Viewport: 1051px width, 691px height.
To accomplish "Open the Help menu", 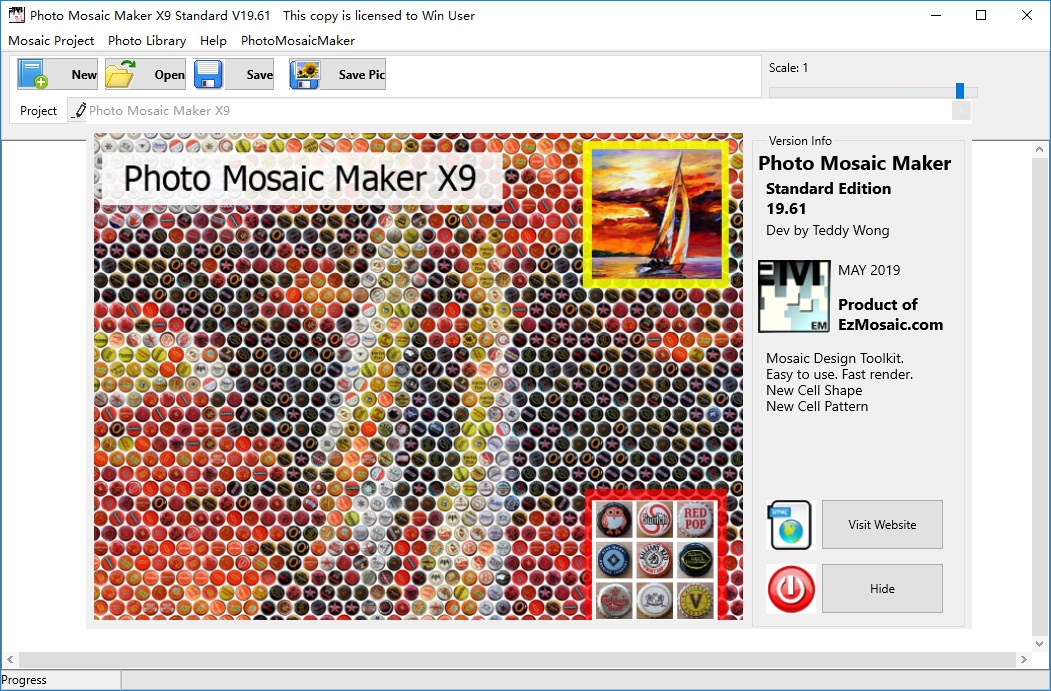I will click(x=213, y=40).
